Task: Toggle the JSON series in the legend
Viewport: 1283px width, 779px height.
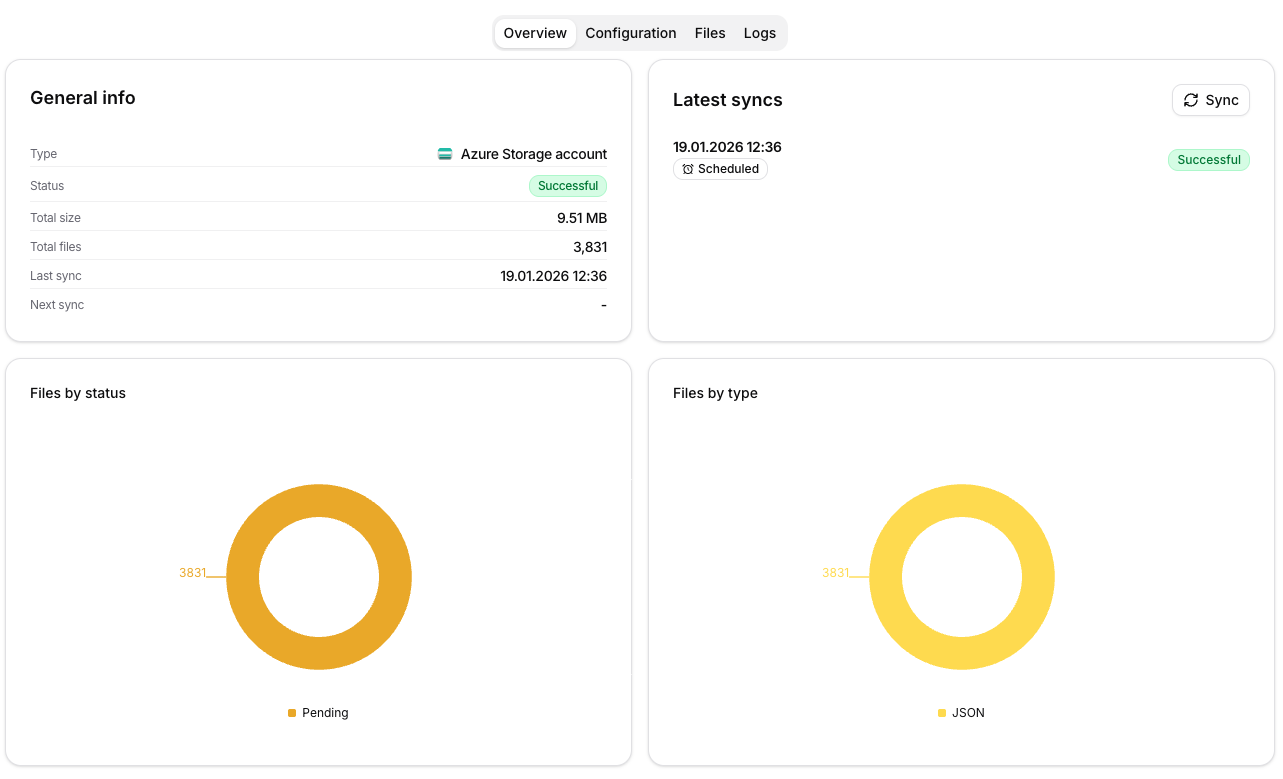Action: (x=961, y=712)
